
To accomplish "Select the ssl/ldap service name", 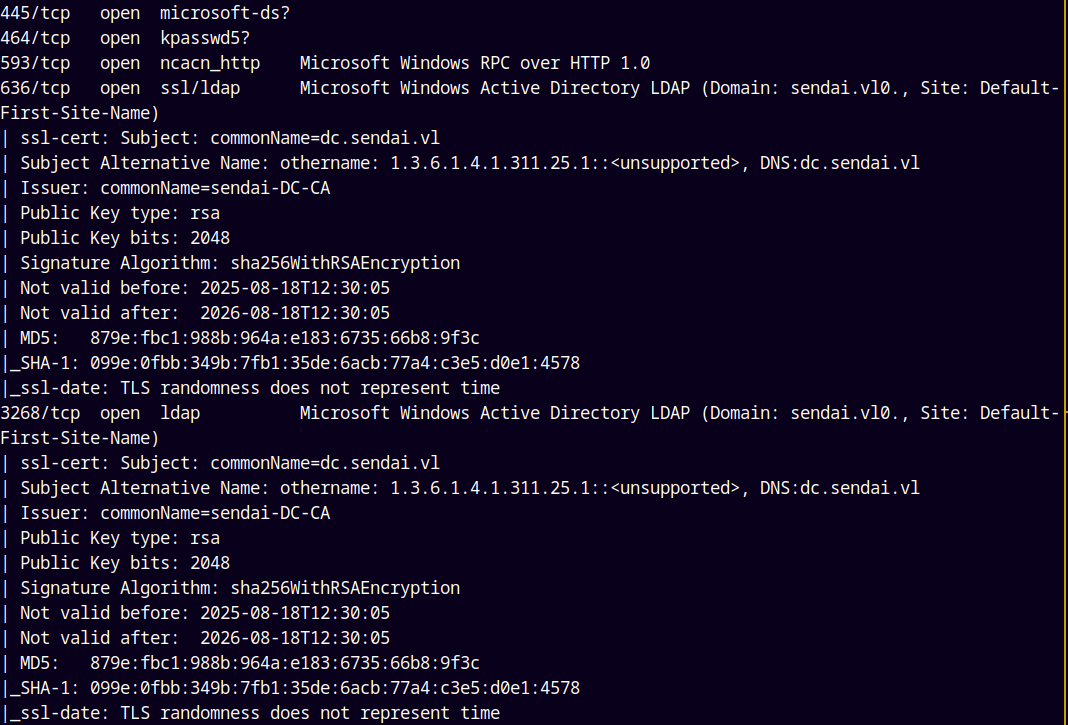I will 200,88.
